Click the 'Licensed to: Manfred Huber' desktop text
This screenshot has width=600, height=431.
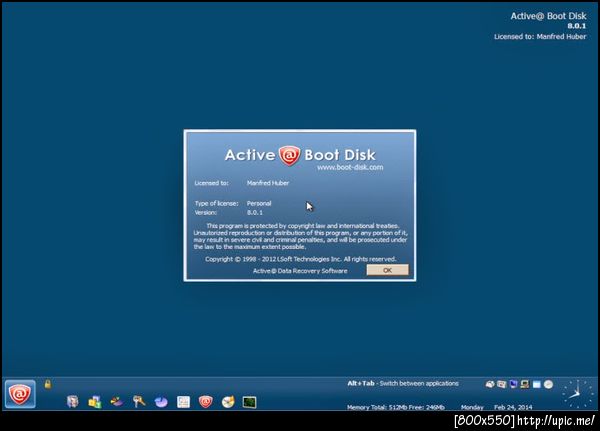pos(540,37)
